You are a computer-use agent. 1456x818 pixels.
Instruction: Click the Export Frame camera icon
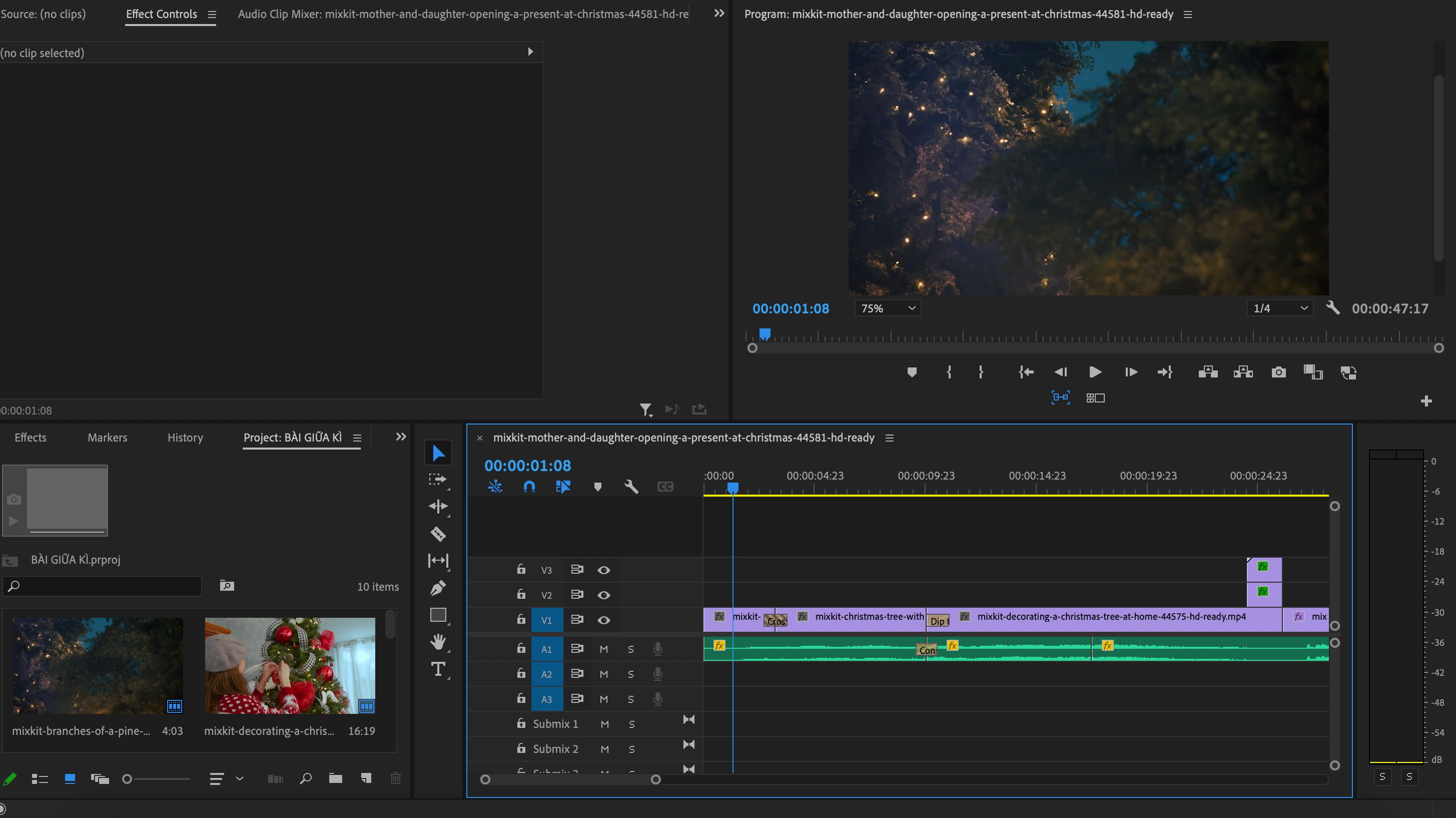(x=1278, y=372)
